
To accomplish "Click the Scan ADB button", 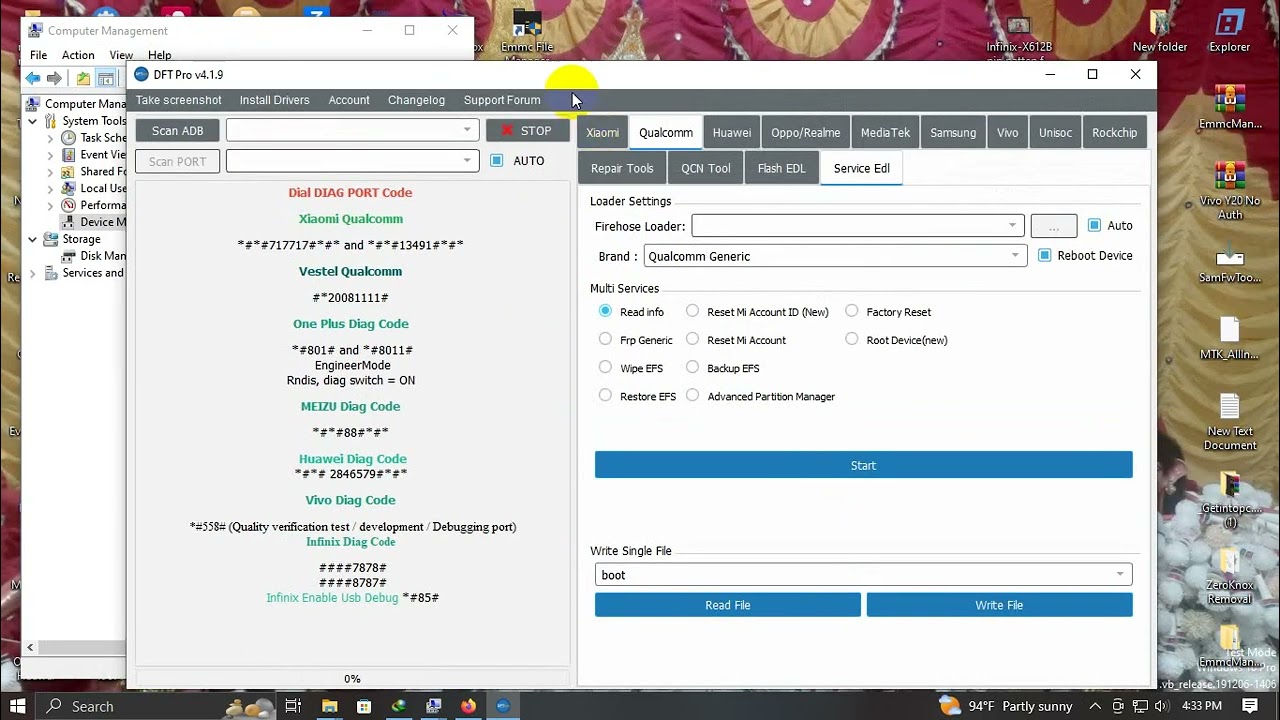I will 178,131.
